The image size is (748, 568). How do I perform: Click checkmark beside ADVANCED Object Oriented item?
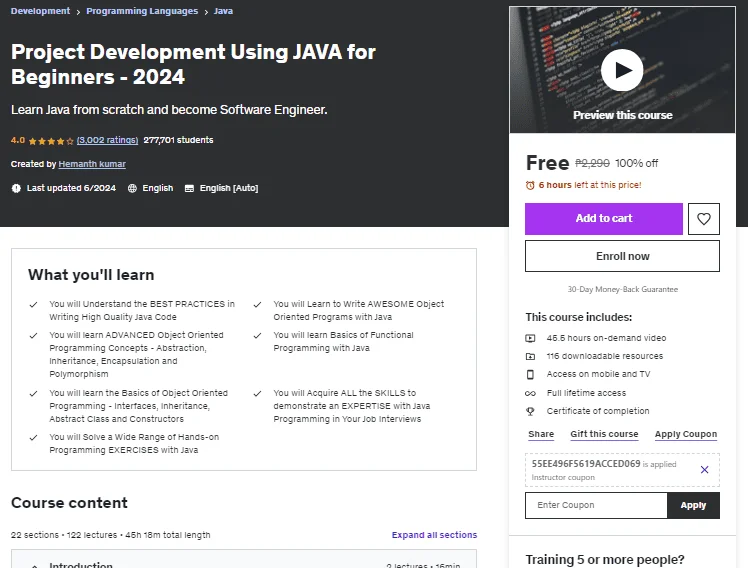click(33, 335)
